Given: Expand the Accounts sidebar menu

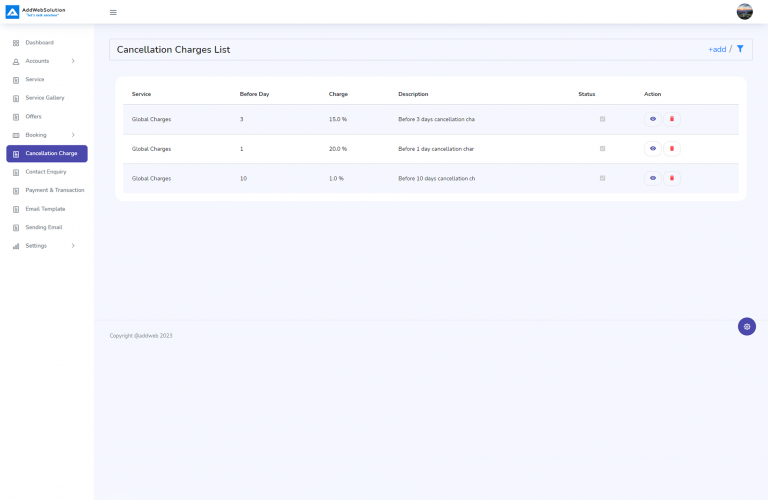Looking at the screenshot, I should point(46,61).
